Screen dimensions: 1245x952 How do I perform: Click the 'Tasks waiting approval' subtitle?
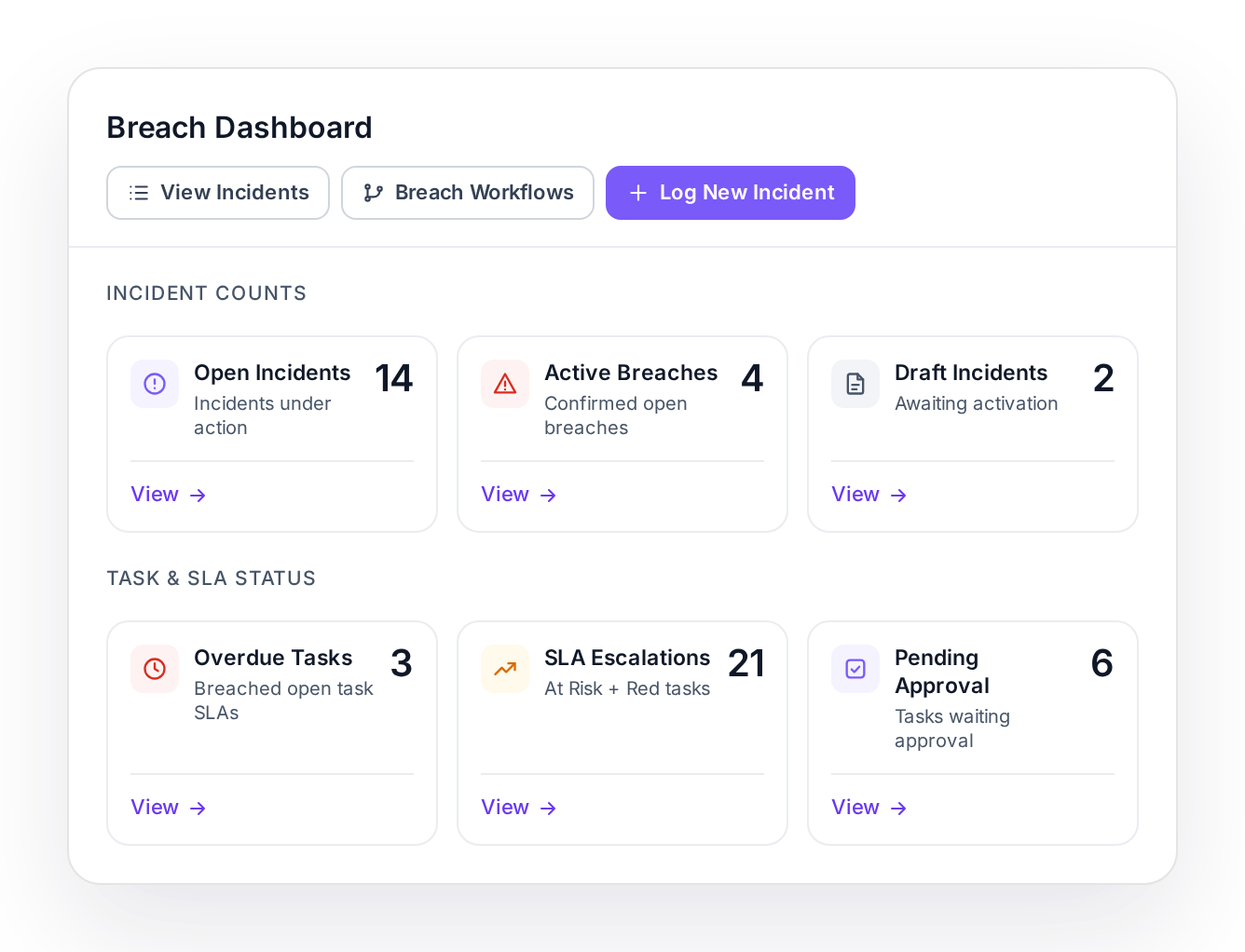pyautogui.click(x=952, y=728)
